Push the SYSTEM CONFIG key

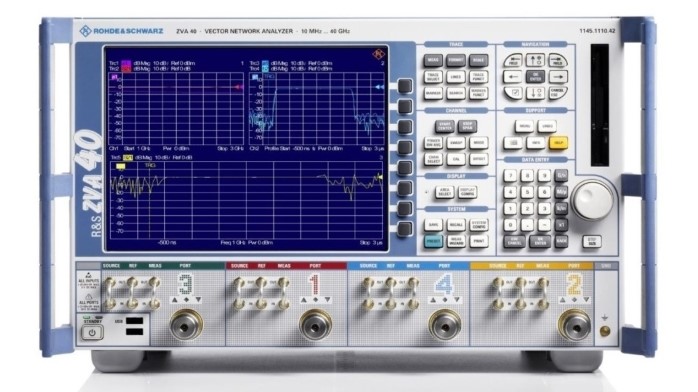click(479, 225)
